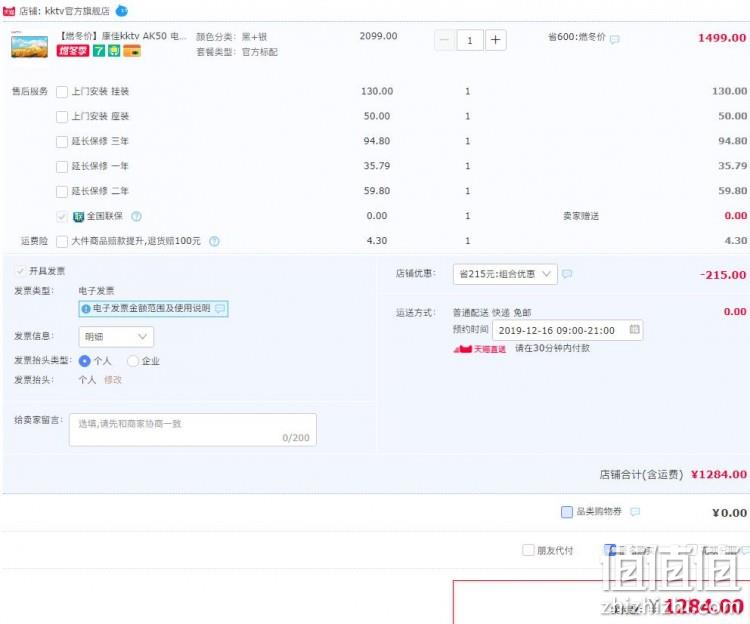Open comment icon beside store discount dropdown
Screen dimensions: 750x624
(x=567, y=274)
